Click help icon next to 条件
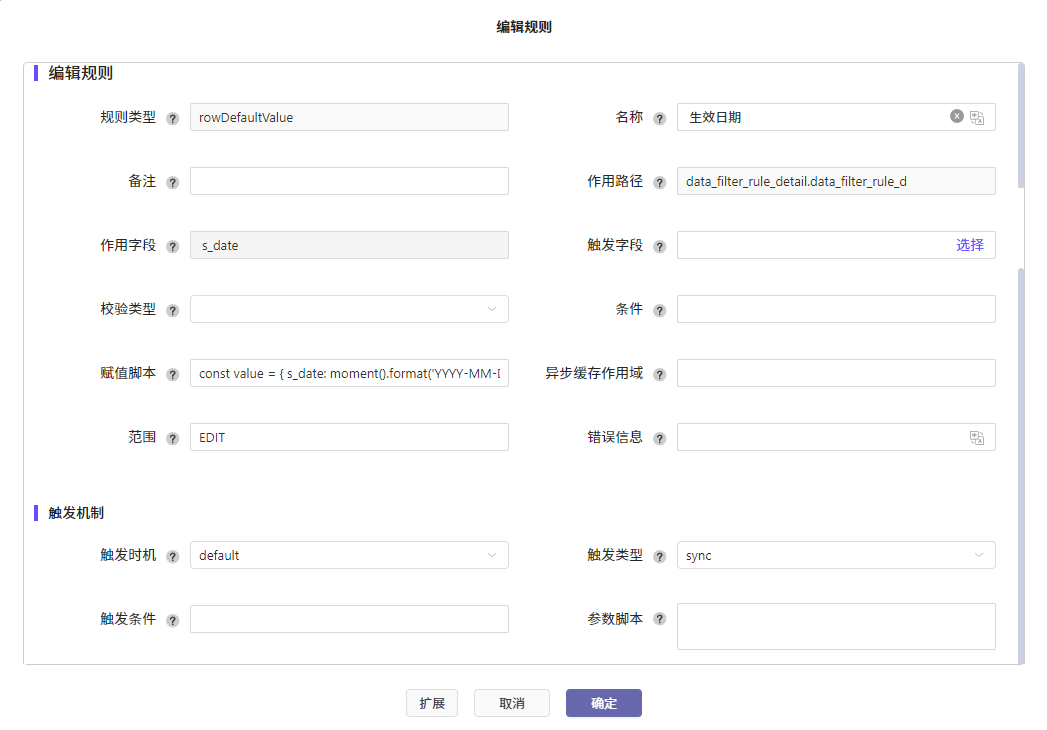The height and width of the screenshot is (730, 1047). coord(659,311)
